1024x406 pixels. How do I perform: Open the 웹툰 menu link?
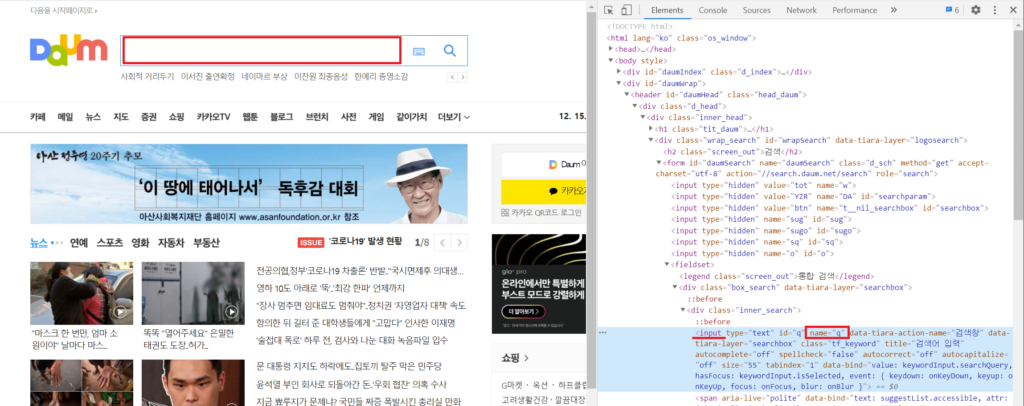pos(250,117)
